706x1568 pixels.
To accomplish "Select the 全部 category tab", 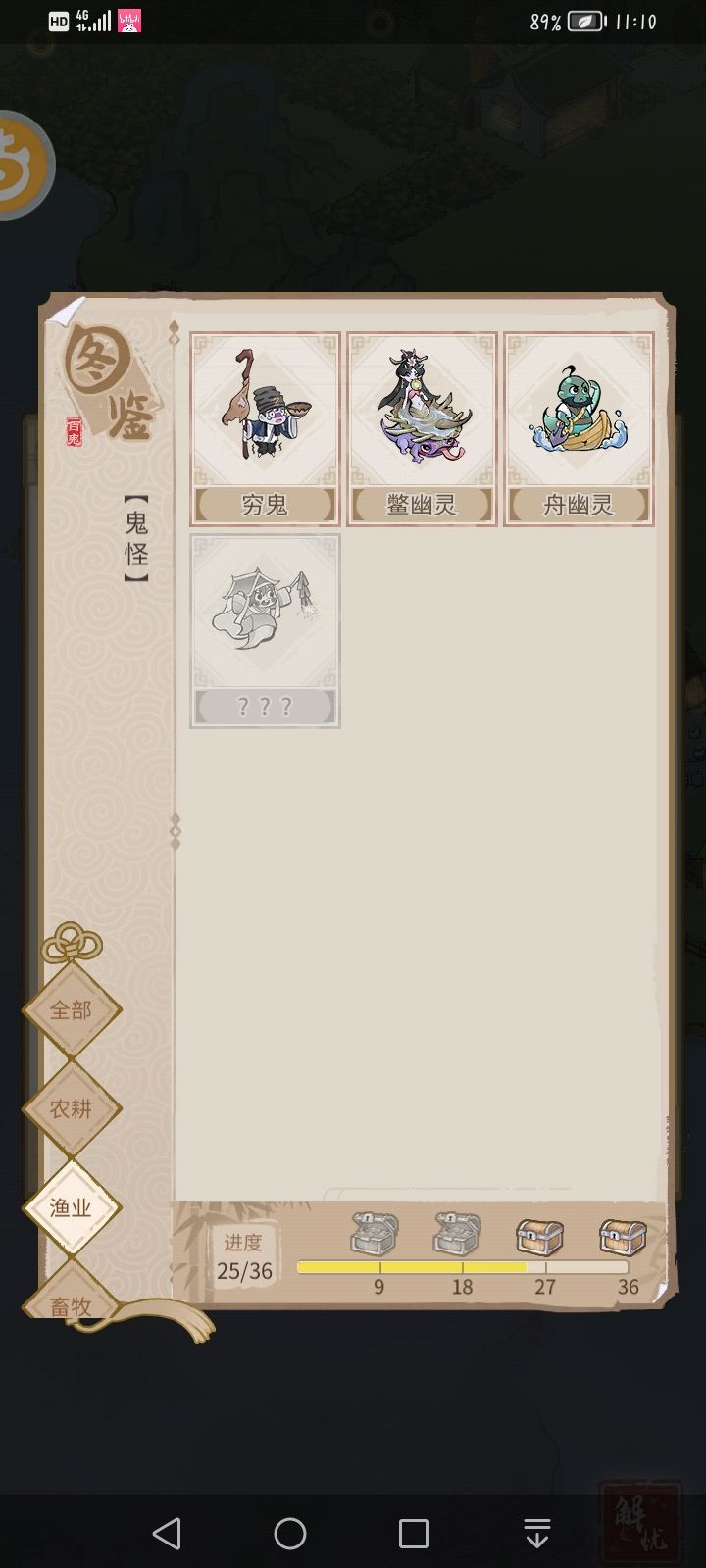I will coord(72,1009).
